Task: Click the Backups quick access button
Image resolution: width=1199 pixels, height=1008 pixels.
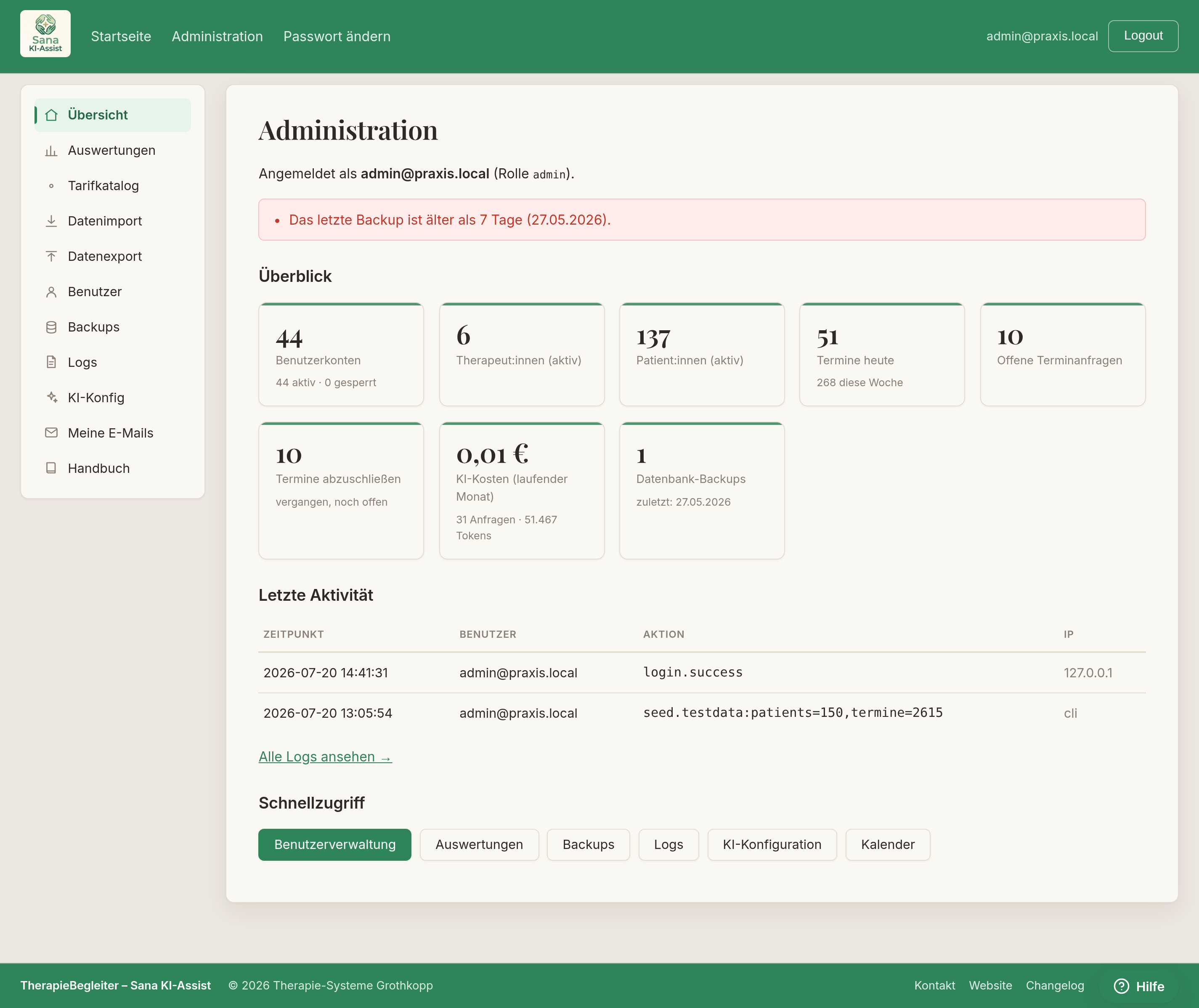Action: pos(588,845)
